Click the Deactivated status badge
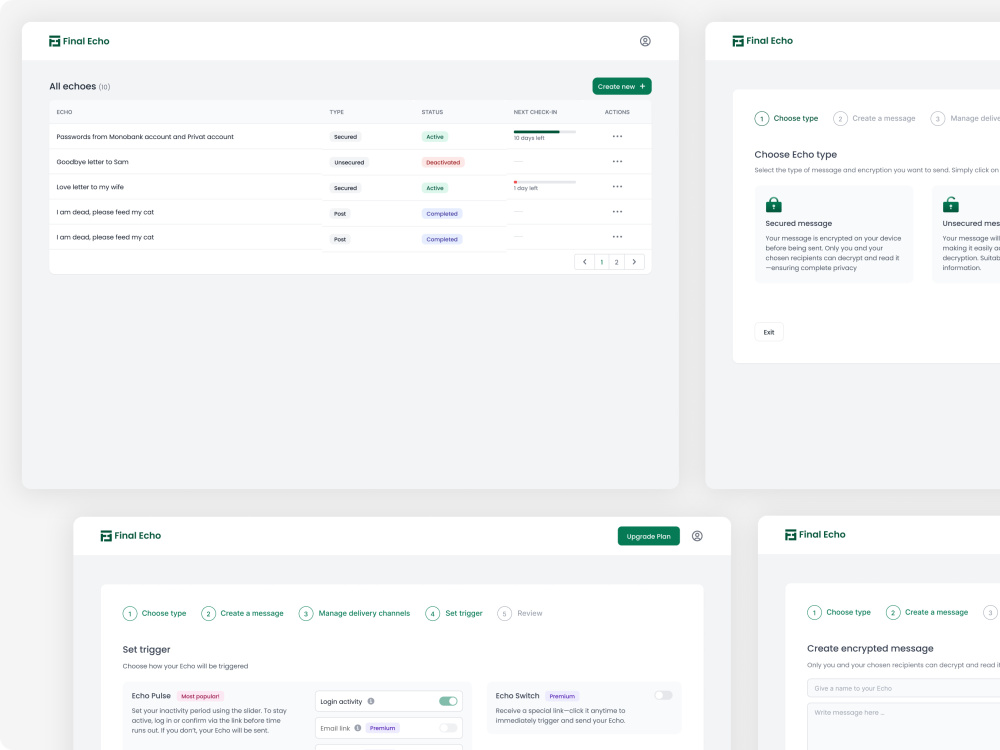The image size is (1000, 750). point(443,163)
